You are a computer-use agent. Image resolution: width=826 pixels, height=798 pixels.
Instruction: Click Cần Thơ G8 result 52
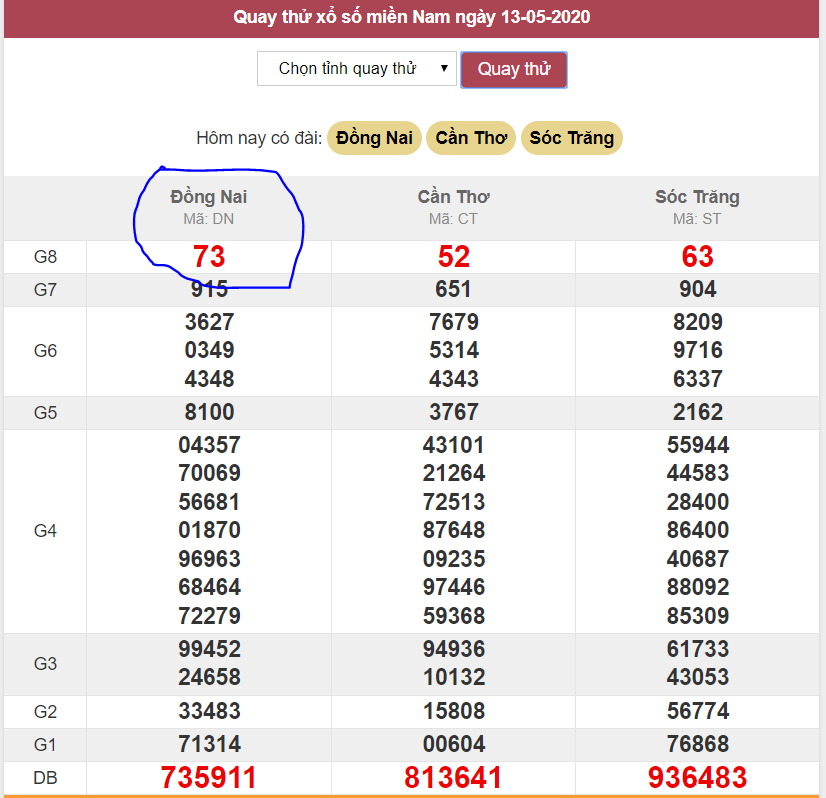453,257
